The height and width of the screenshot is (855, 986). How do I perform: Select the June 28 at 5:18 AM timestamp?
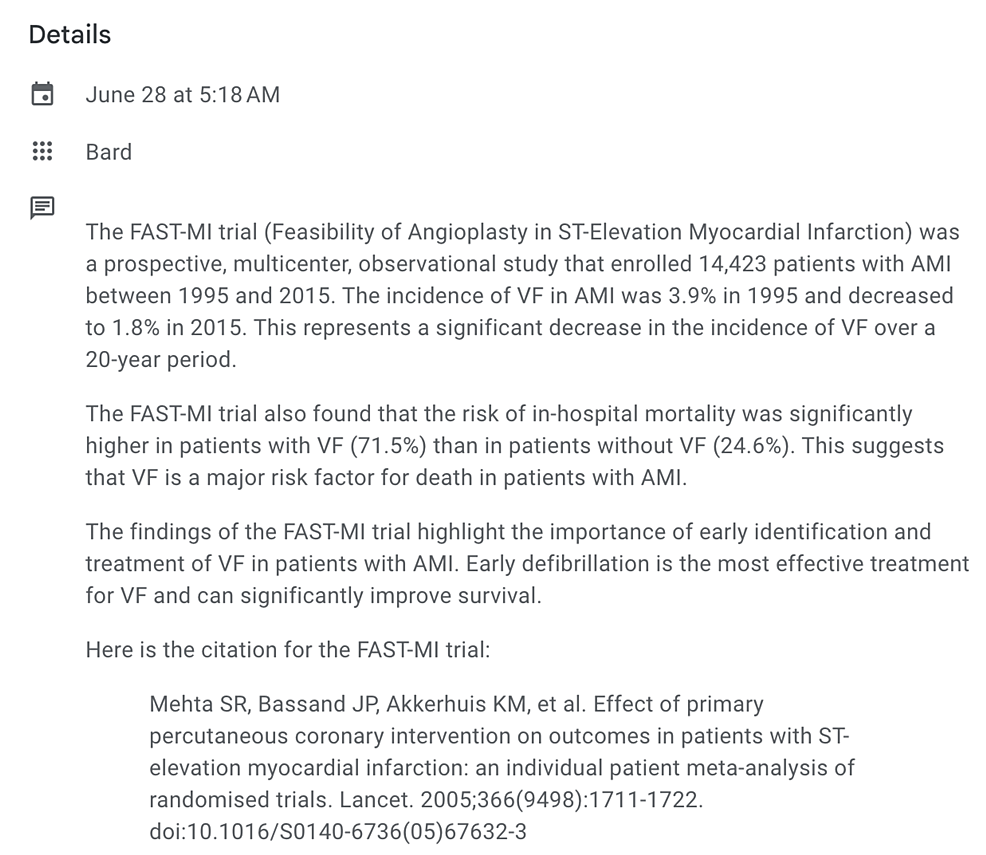(x=182, y=95)
